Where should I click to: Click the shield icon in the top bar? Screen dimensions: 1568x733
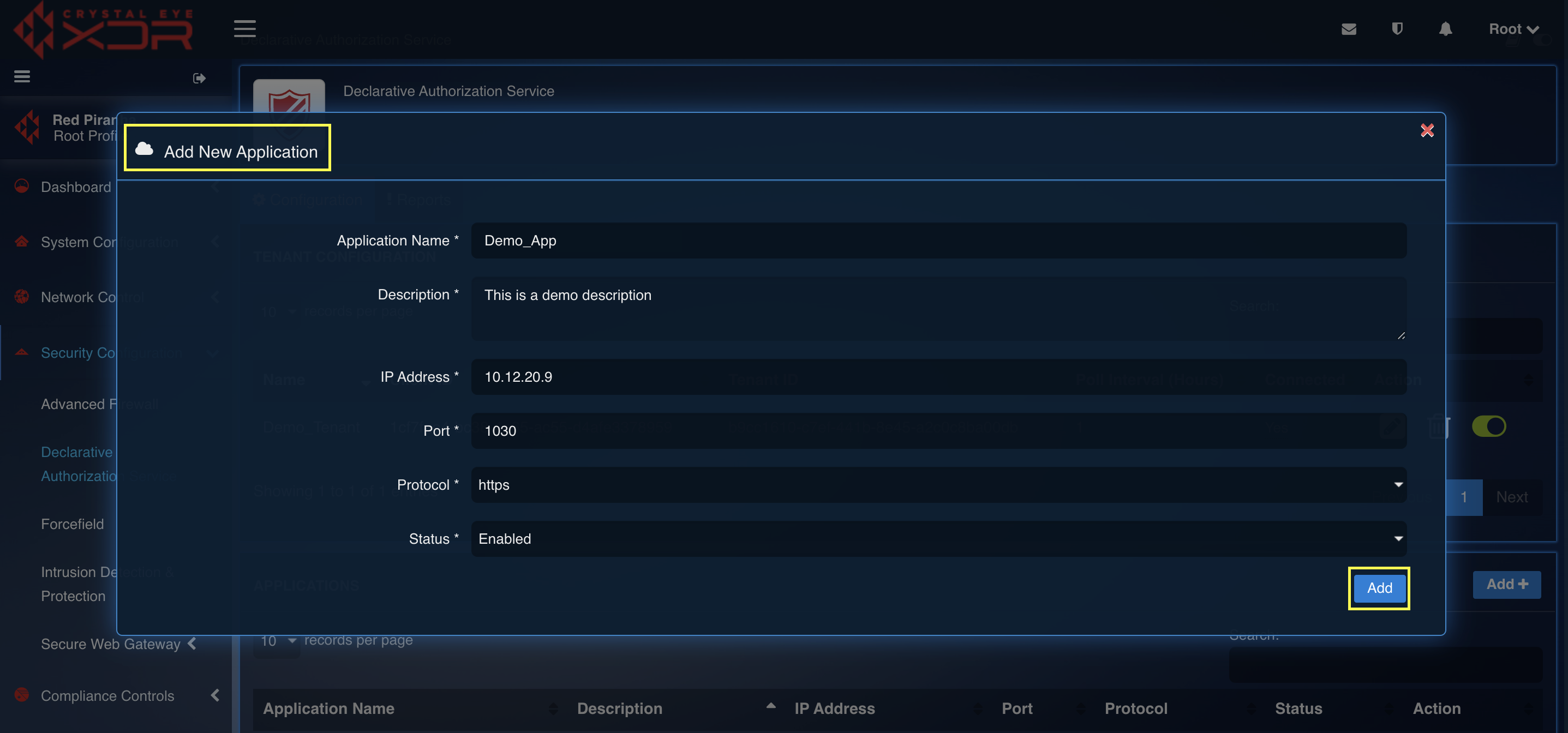(1398, 28)
